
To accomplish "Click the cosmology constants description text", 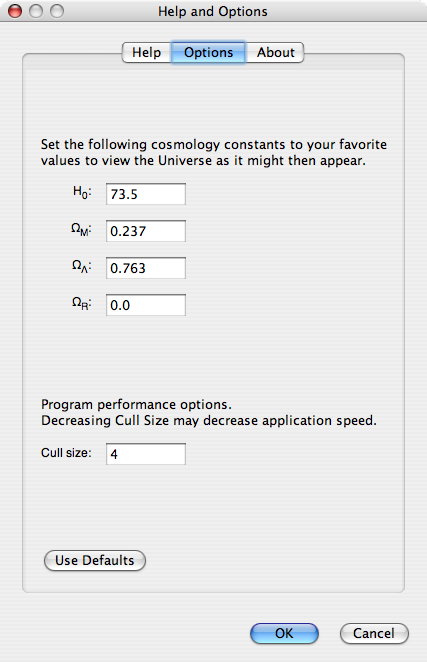I will 214,152.
